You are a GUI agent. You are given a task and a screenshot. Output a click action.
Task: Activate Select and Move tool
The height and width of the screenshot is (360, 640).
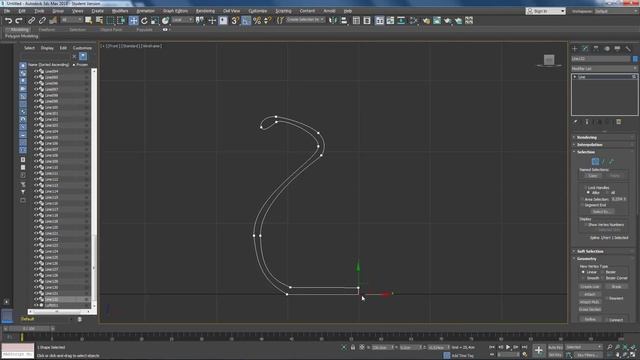[x=133, y=20]
